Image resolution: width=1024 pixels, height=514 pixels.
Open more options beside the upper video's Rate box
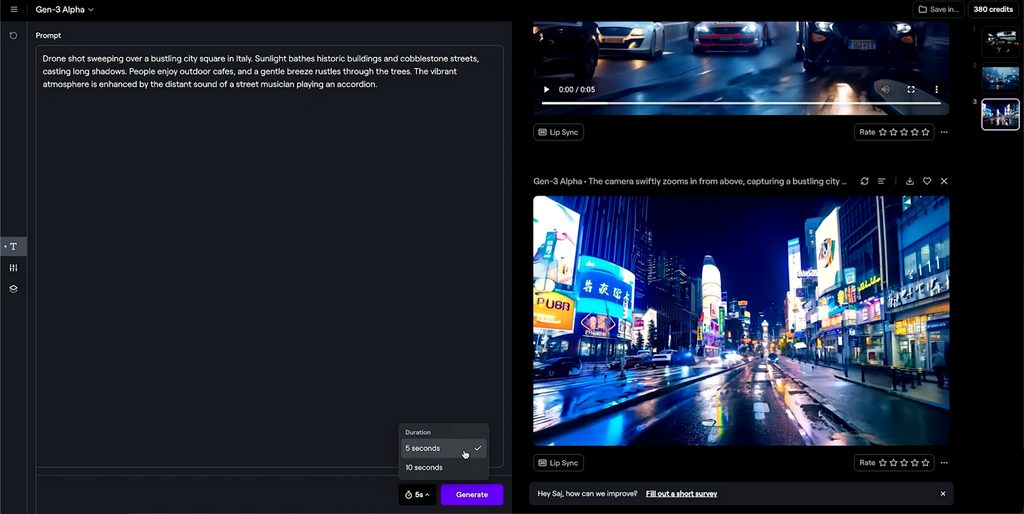pyautogui.click(x=944, y=132)
